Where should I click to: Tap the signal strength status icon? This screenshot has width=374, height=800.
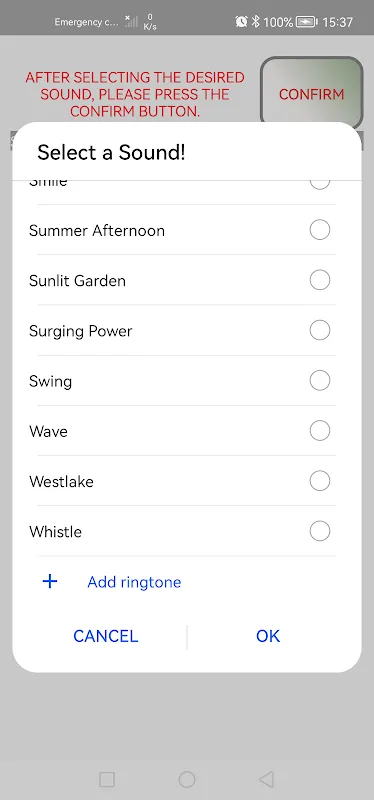click(x=131, y=21)
